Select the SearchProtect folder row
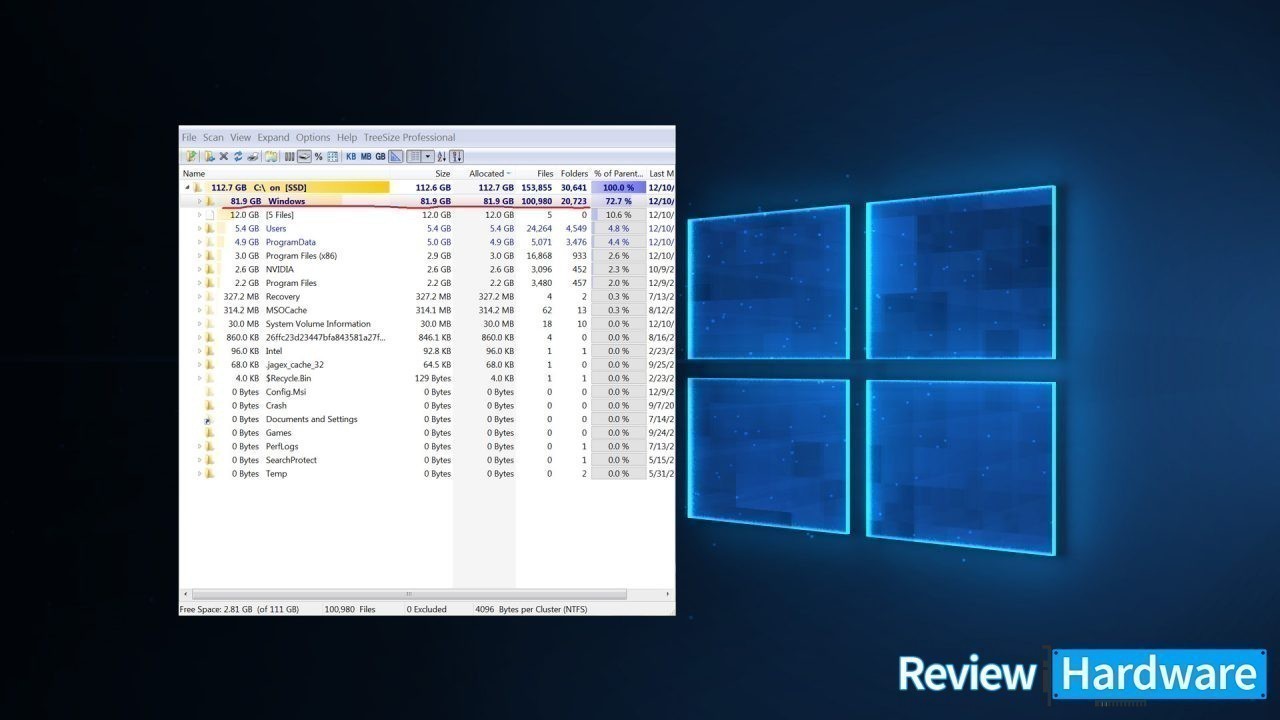This screenshot has width=1280, height=720. click(427, 460)
